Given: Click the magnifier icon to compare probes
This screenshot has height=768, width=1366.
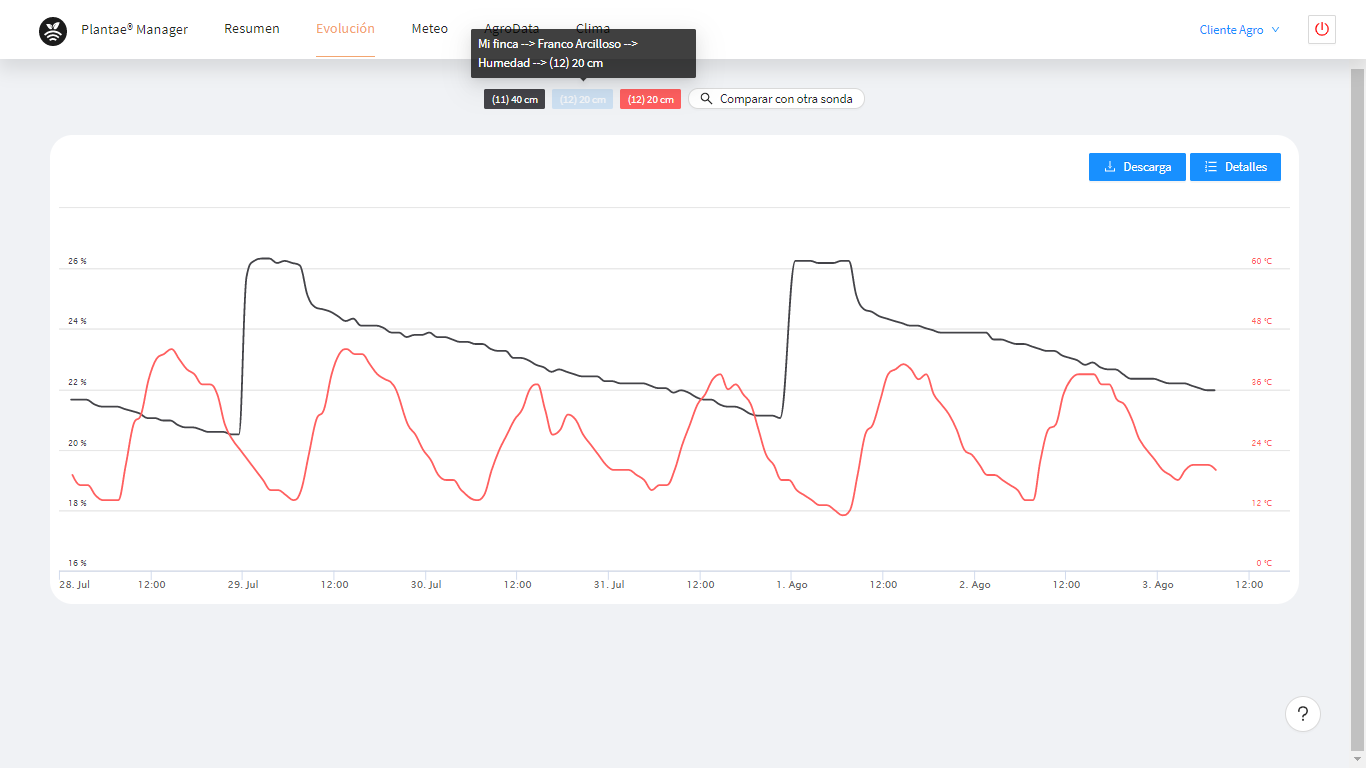Looking at the screenshot, I should click(706, 99).
